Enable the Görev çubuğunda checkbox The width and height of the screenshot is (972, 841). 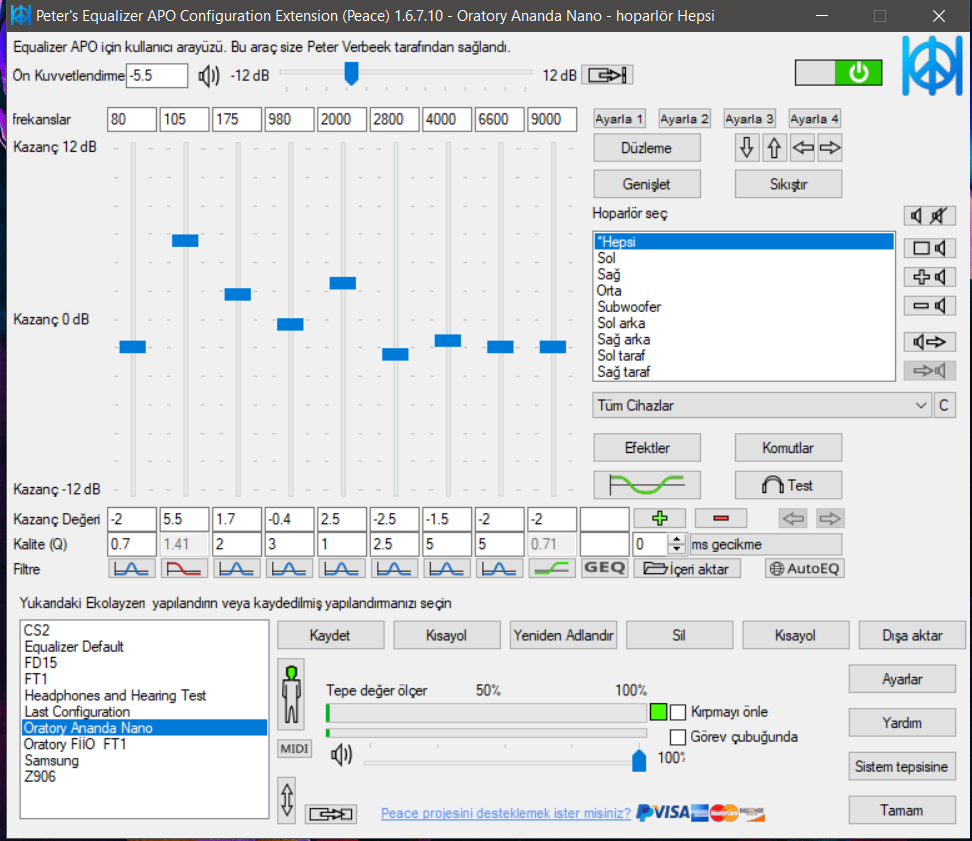(x=678, y=737)
